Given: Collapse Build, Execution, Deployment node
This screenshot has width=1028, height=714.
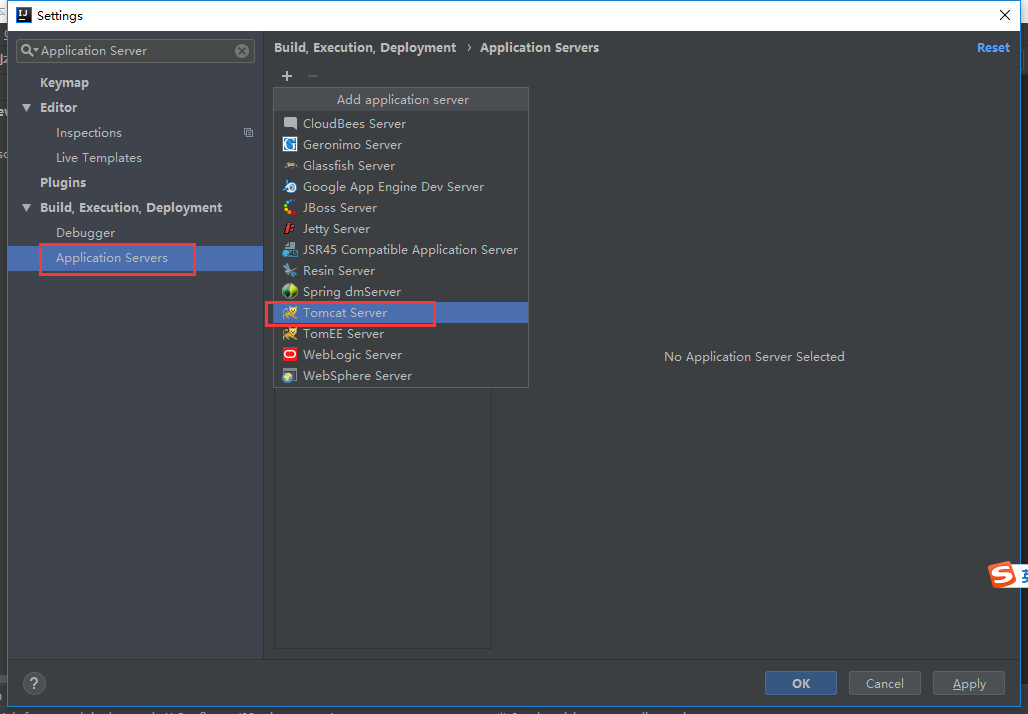Looking at the screenshot, I should [27, 208].
